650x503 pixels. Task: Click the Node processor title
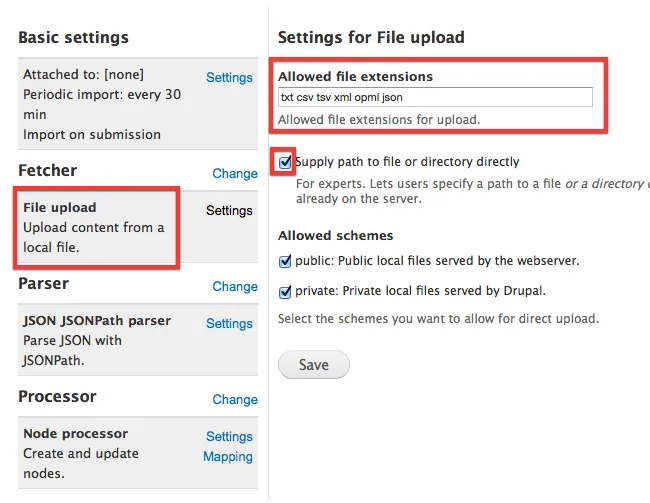click(x=75, y=434)
